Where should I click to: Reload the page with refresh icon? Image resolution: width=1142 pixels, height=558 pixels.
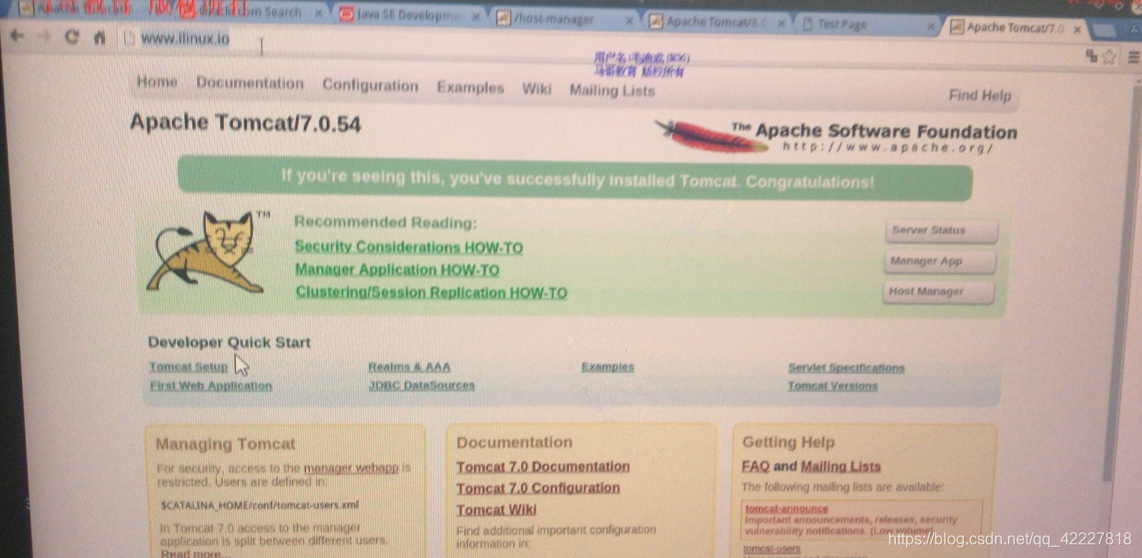coord(71,36)
